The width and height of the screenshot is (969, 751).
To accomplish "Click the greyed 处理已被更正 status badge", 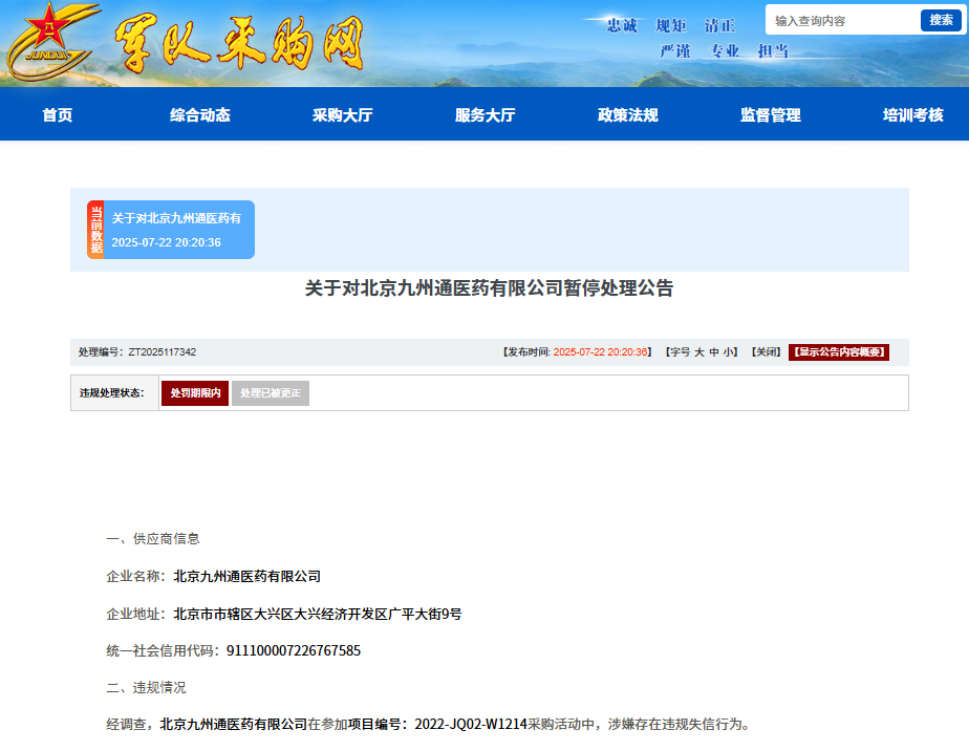I will coord(270,393).
